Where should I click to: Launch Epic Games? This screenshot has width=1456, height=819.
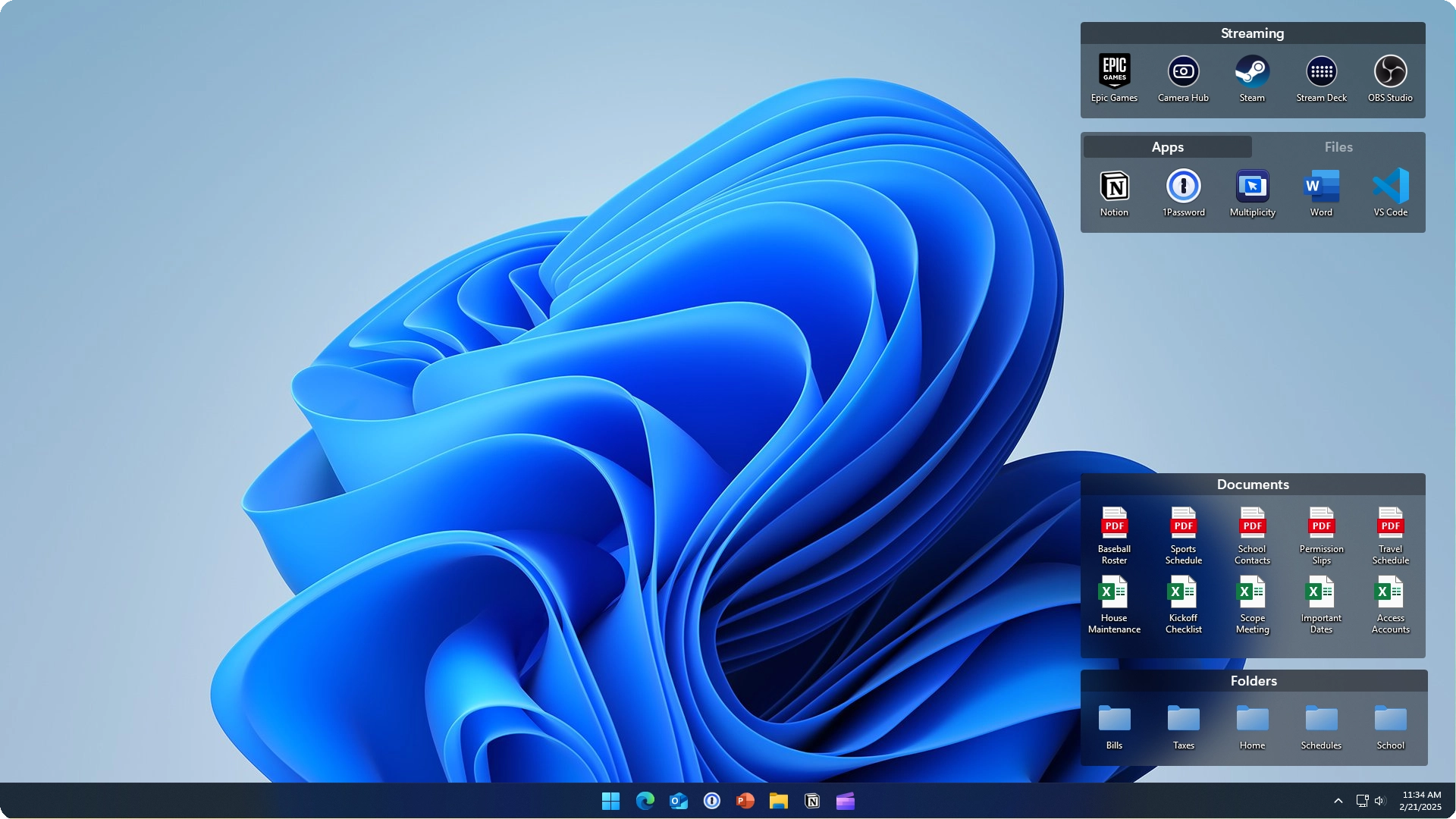(x=1114, y=72)
